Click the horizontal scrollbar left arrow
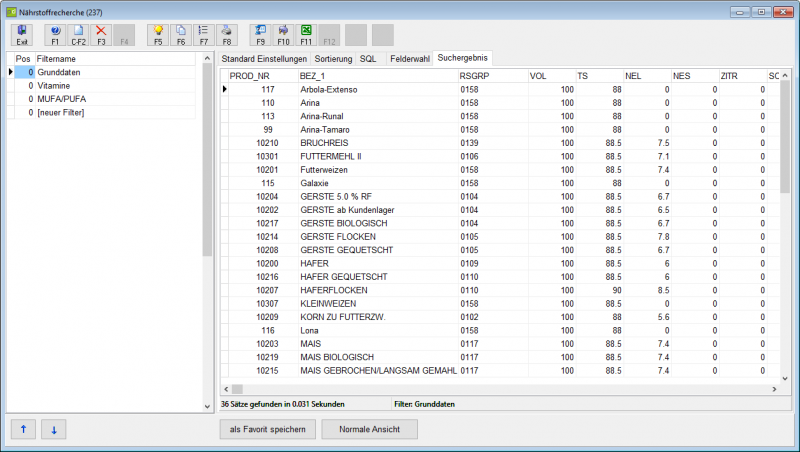 [x=226, y=389]
